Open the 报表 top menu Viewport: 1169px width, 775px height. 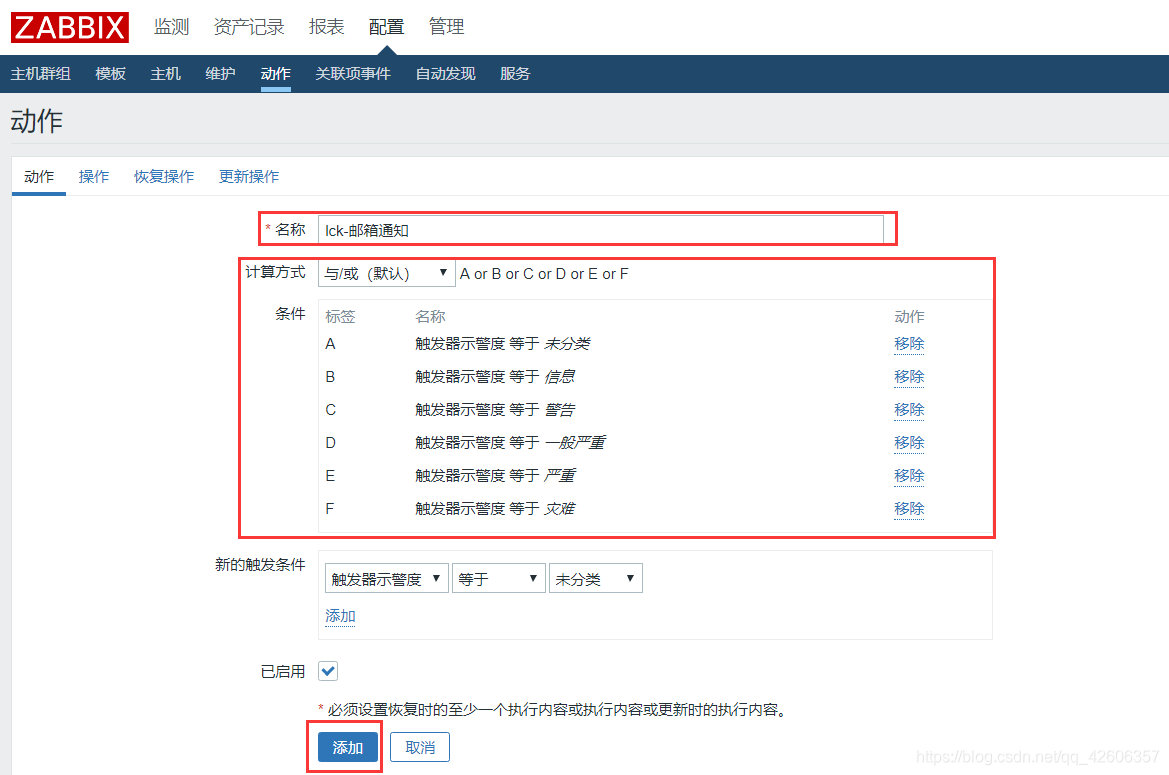327,27
